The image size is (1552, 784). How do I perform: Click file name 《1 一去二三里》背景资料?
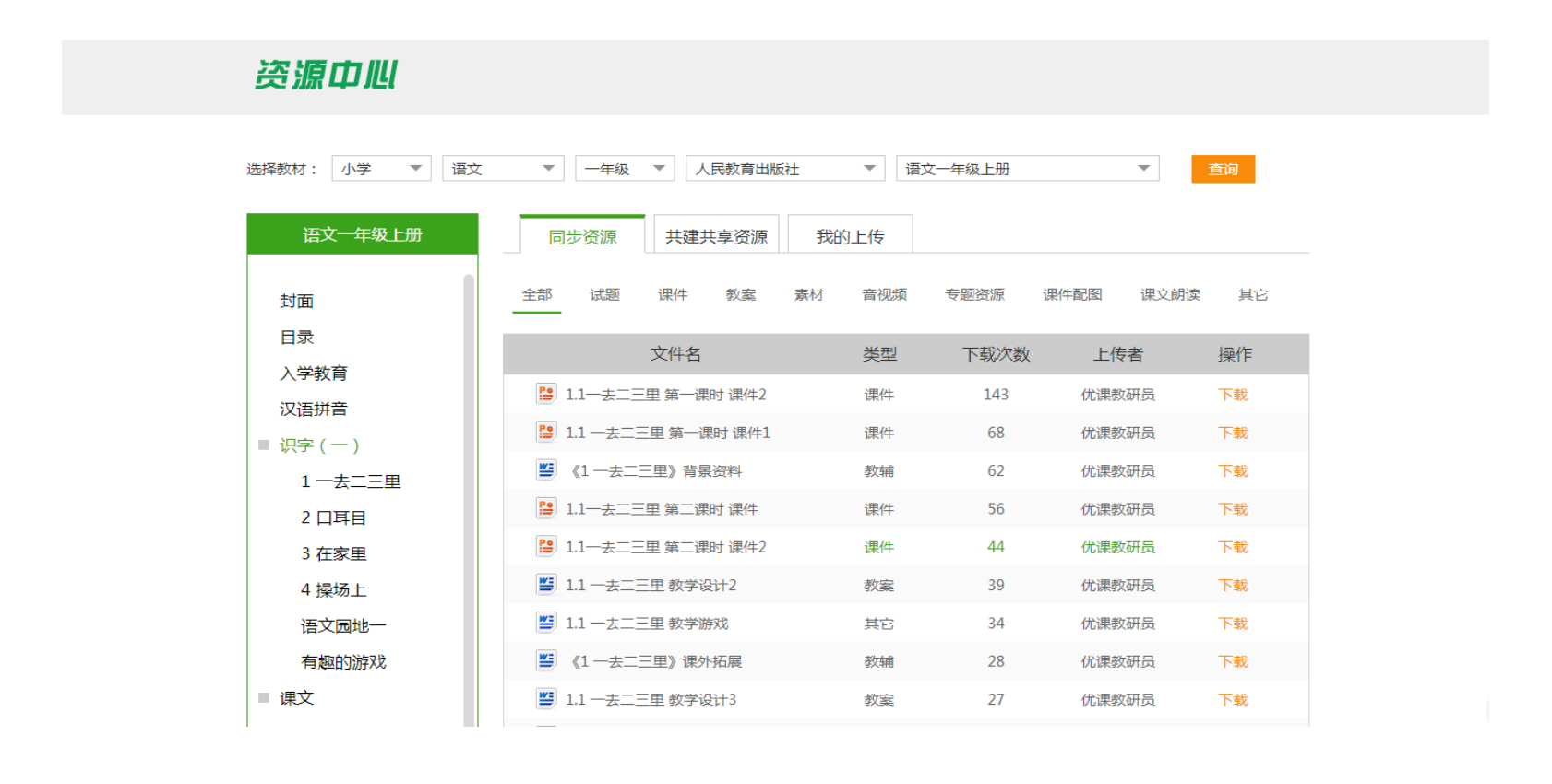[x=656, y=471]
